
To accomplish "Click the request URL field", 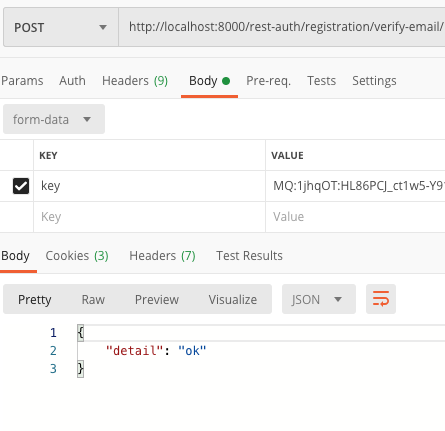I will click(x=282, y=27).
